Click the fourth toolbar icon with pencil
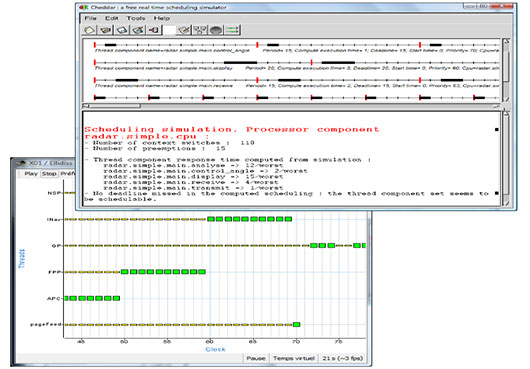 (x=138, y=30)
